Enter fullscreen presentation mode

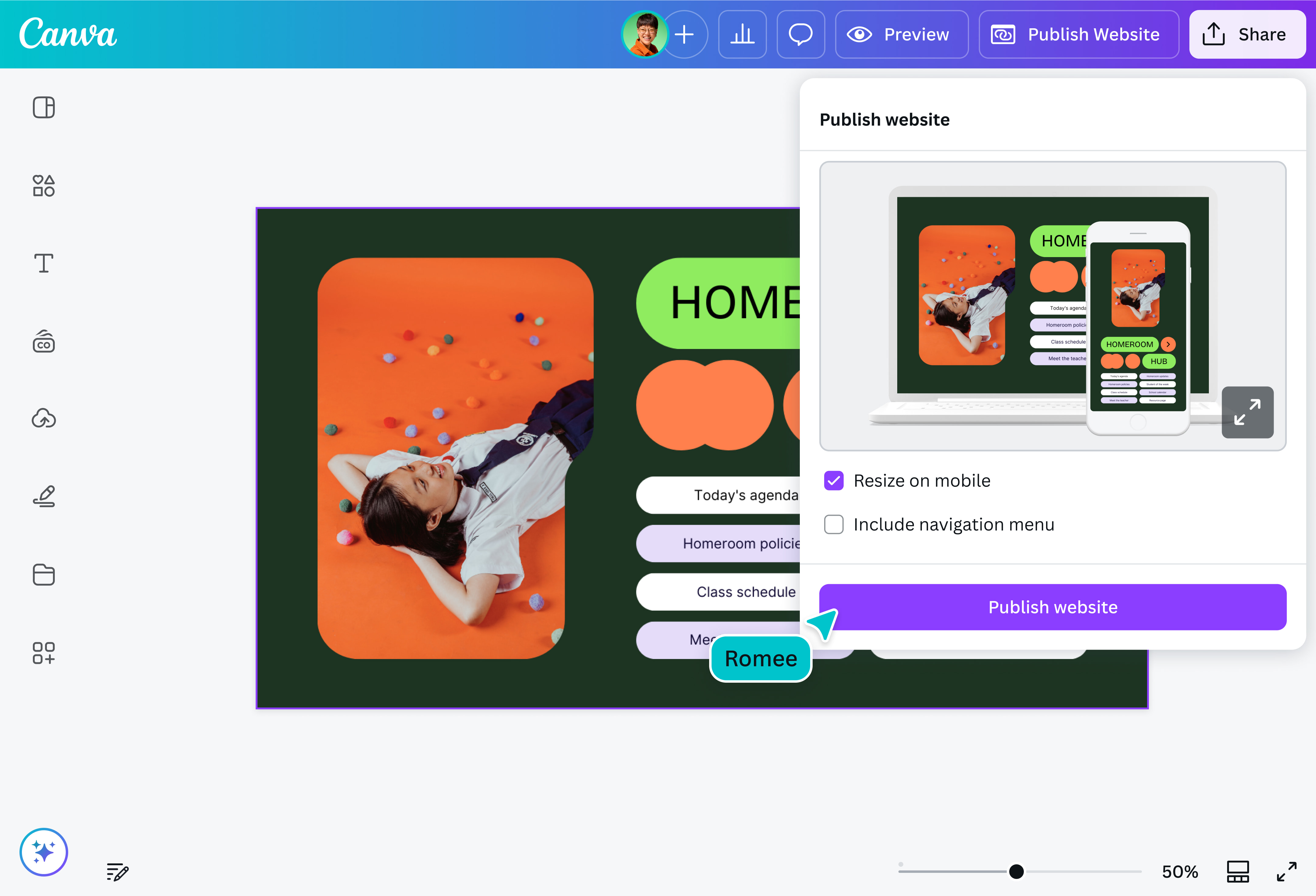[x=1287, y=872]
